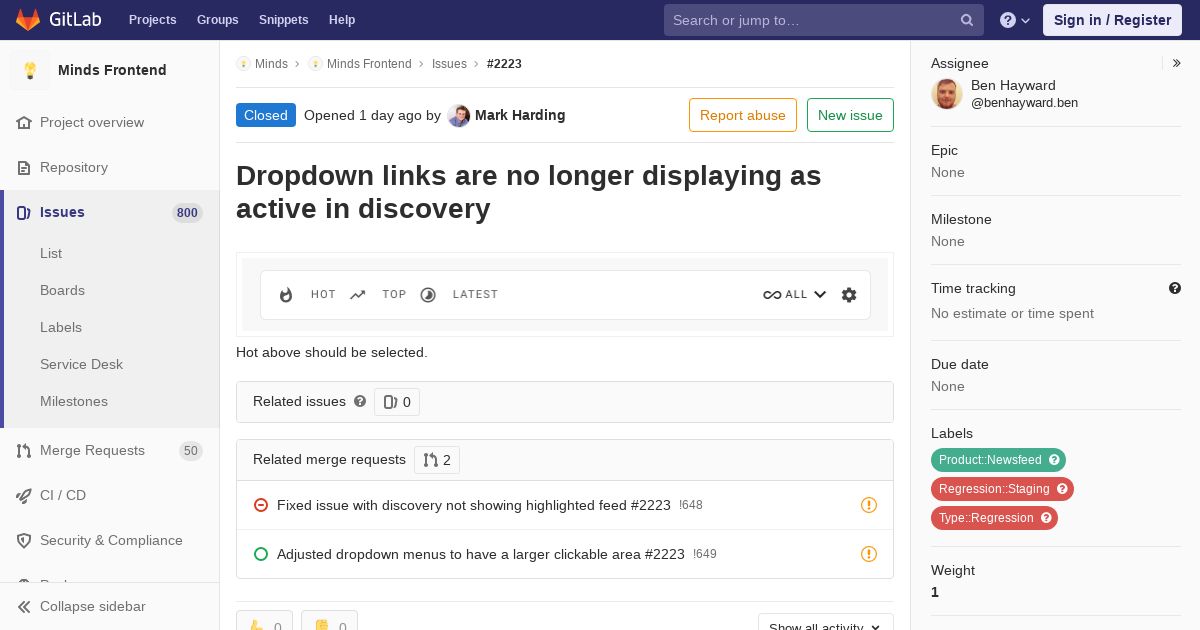1200x630 pixels.
Task: Click help icon on Regression::Staging label
Action: [x=1062, y=489]
